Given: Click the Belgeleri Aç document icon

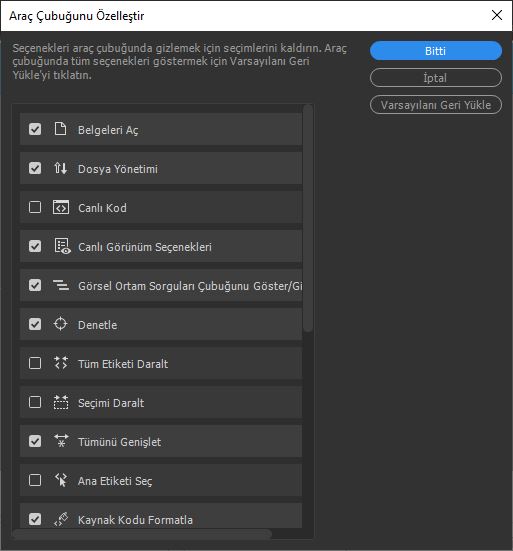Looking at the screenshot, I should coord(60,129).
